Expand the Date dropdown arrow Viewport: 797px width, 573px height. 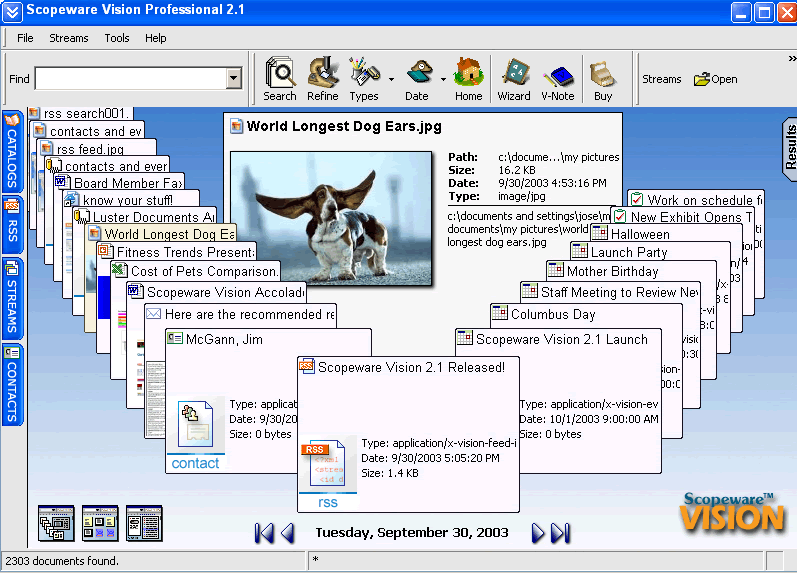click(x=443, y=79)
